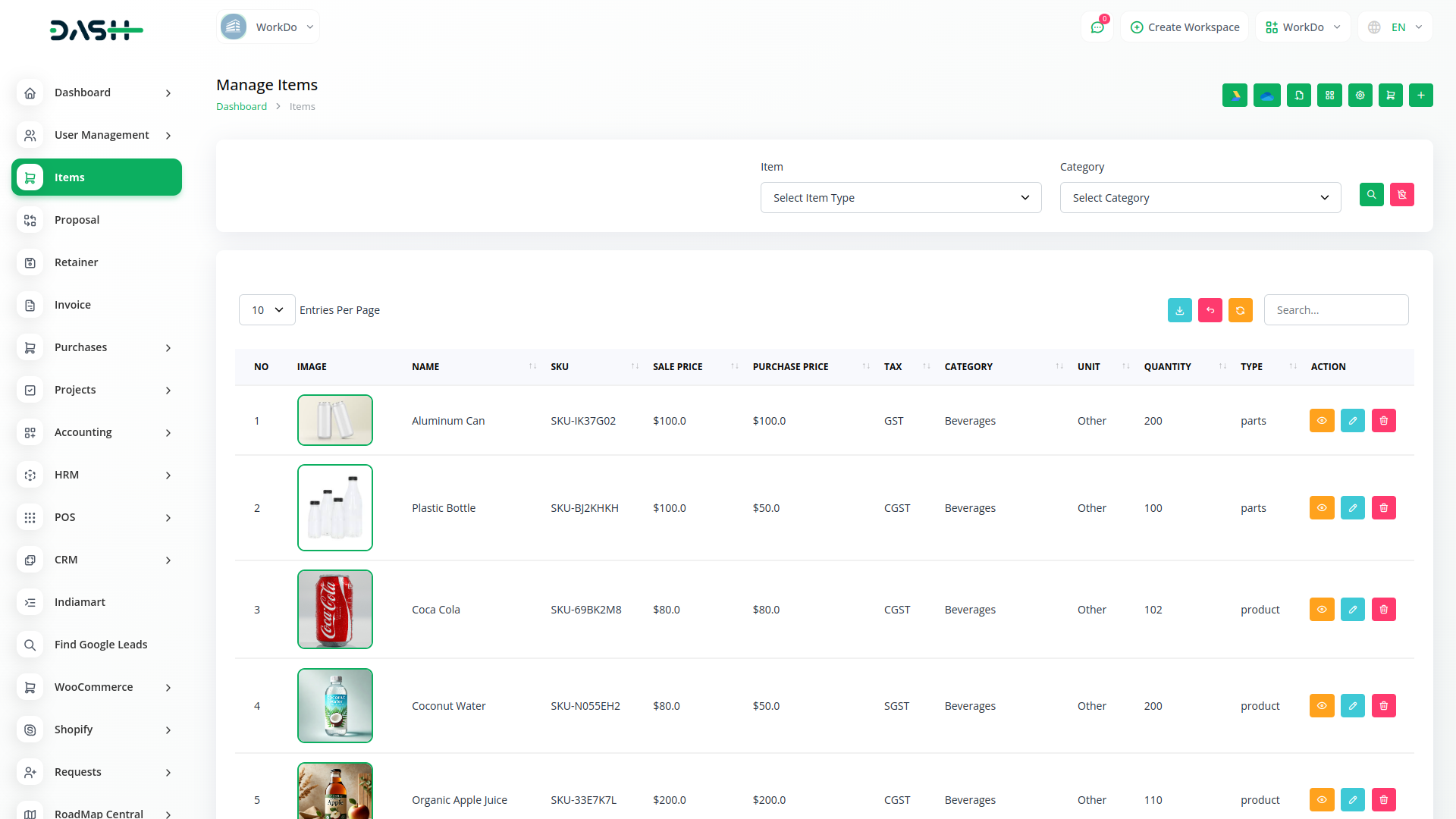View Aluminum Can item details

(1321, 421)
